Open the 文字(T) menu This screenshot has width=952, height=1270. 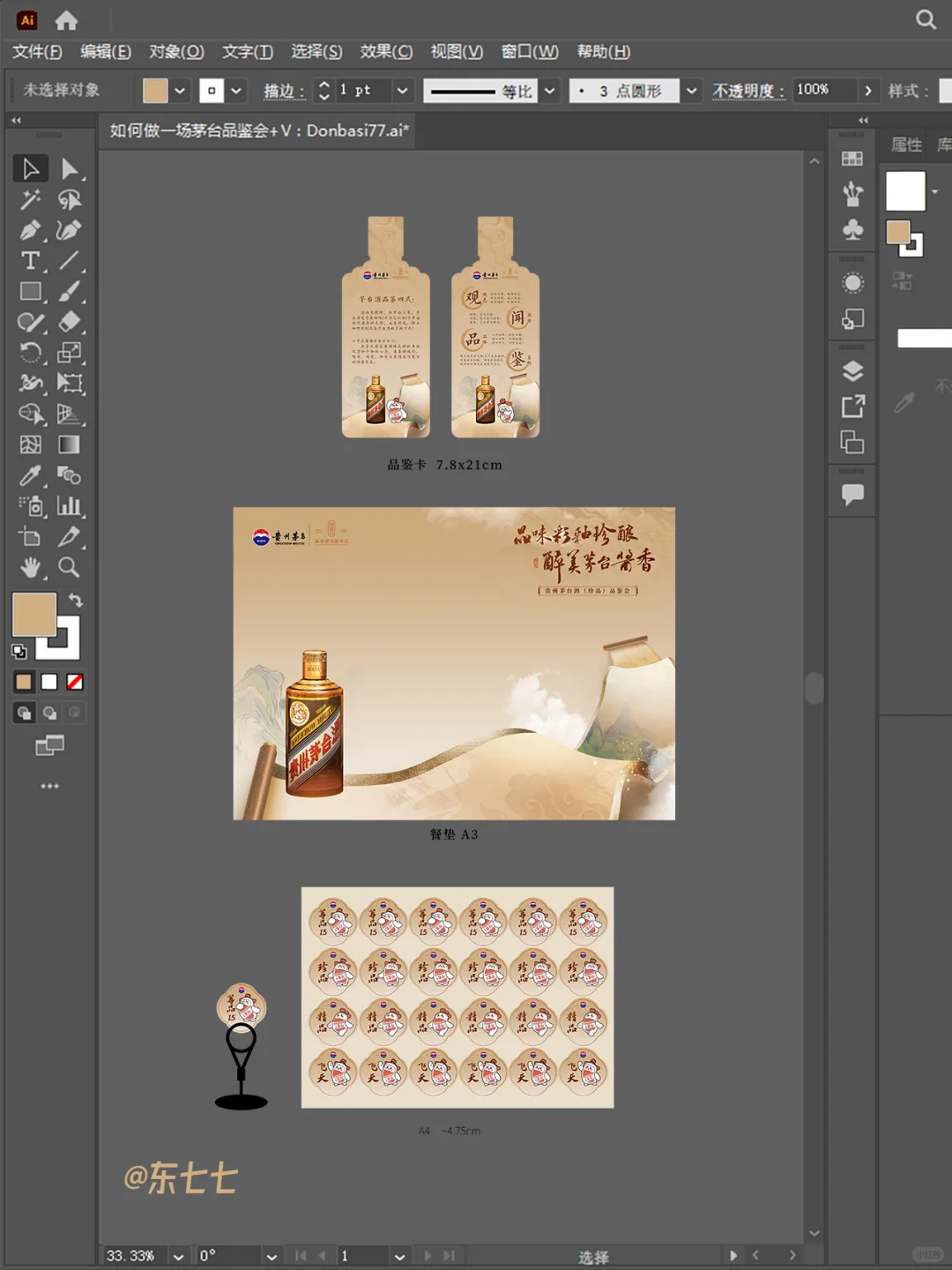point(248,53)
